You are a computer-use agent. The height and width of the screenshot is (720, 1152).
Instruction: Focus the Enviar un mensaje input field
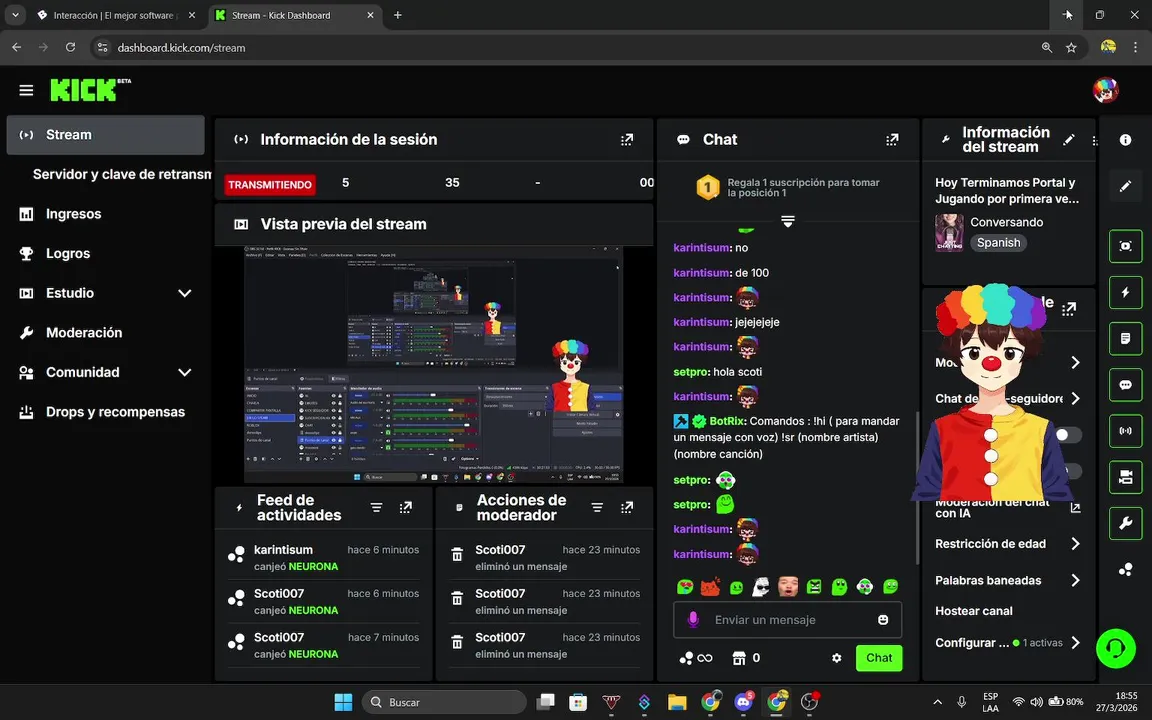[x=787, y=619]
